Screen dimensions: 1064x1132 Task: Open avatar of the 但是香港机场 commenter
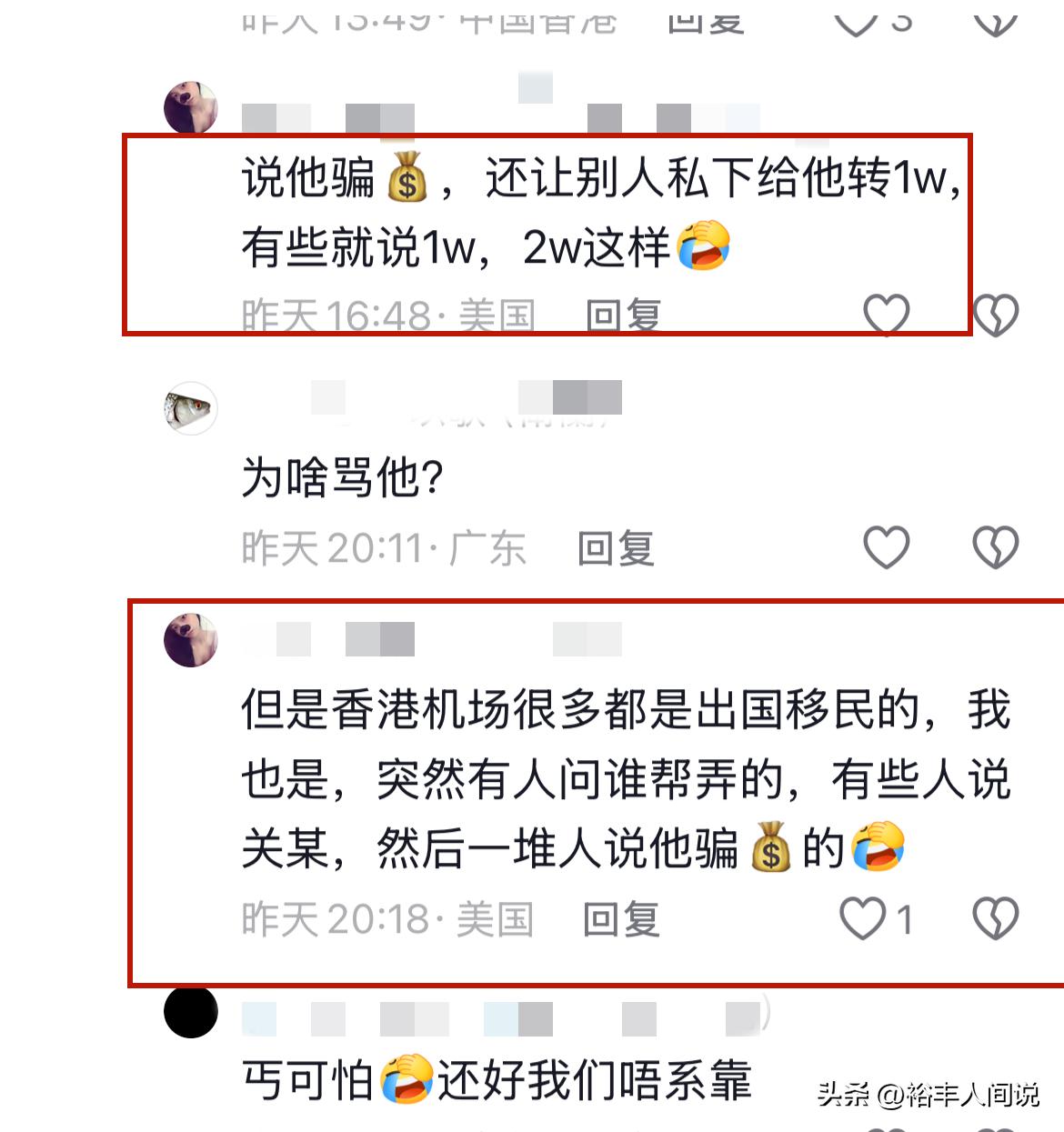tap(191, 640)
